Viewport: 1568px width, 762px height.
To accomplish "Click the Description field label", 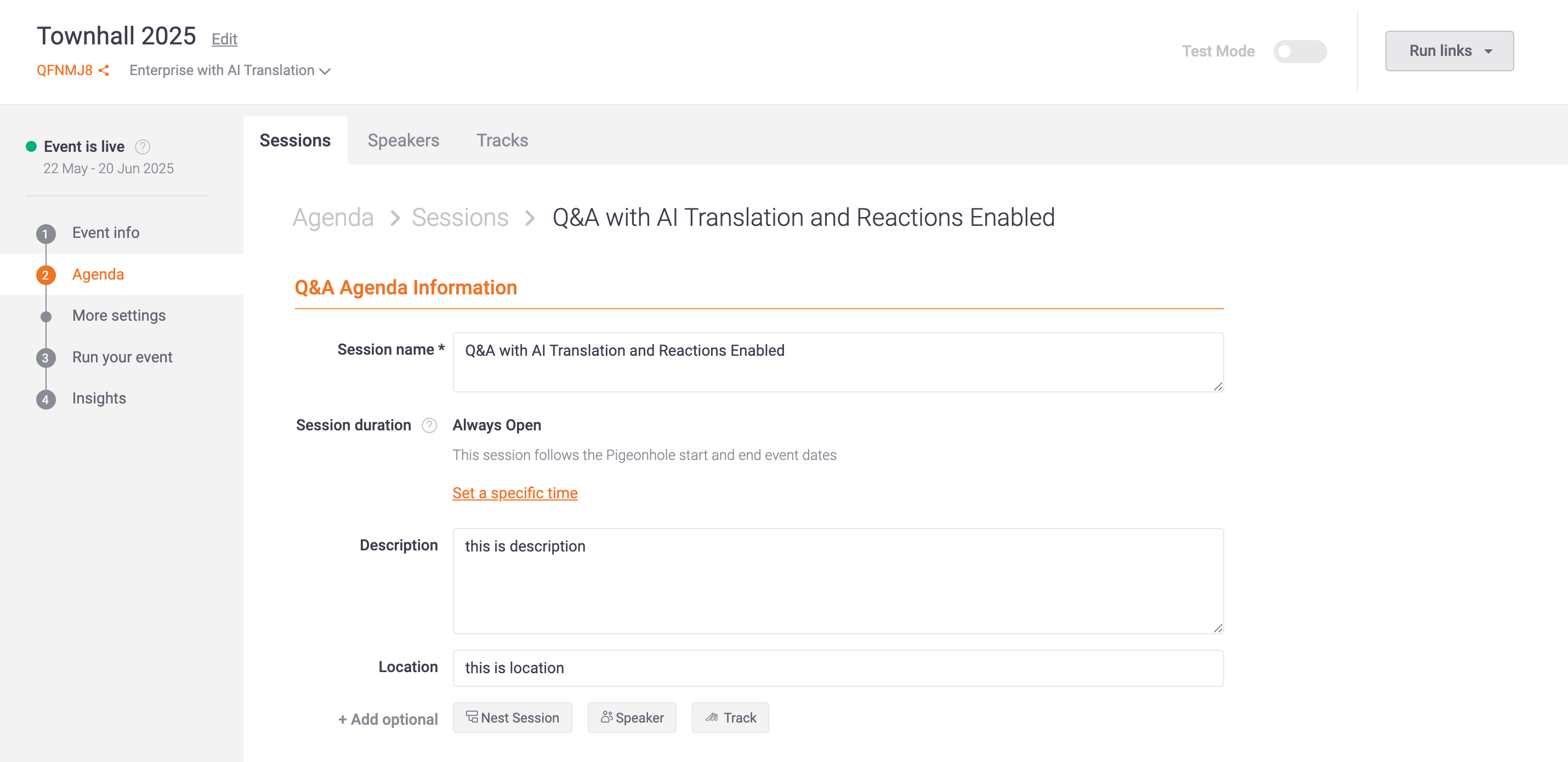I will 399,545.
